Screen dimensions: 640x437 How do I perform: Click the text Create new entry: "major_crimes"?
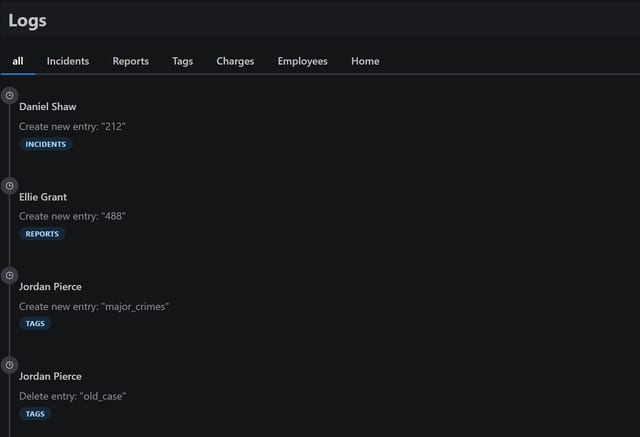94,306
